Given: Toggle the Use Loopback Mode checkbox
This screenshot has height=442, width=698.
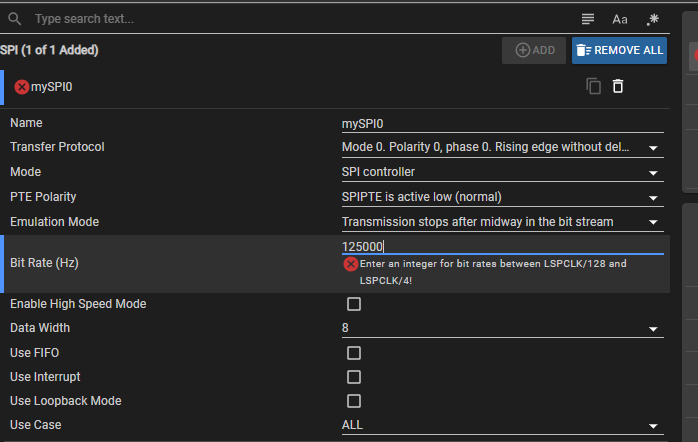Looking at the screenshot, I should (x=353, y=401).
